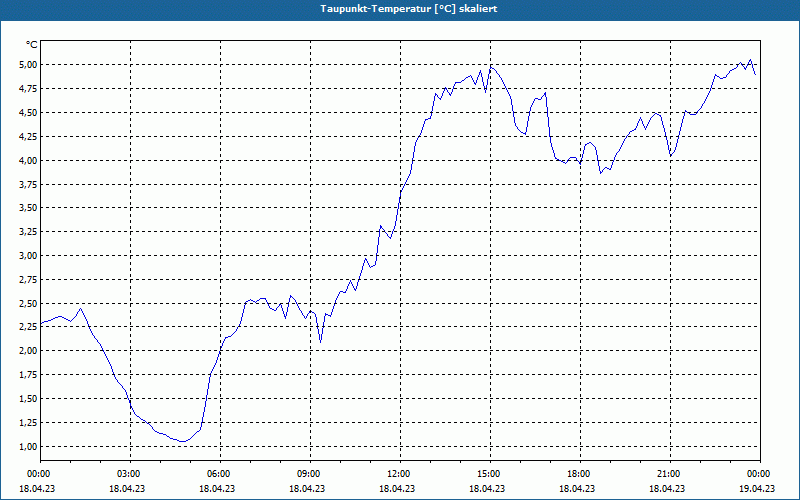Click the 18:00 time label
Viewport: 800px width, 500px height.
coord(580,474)
